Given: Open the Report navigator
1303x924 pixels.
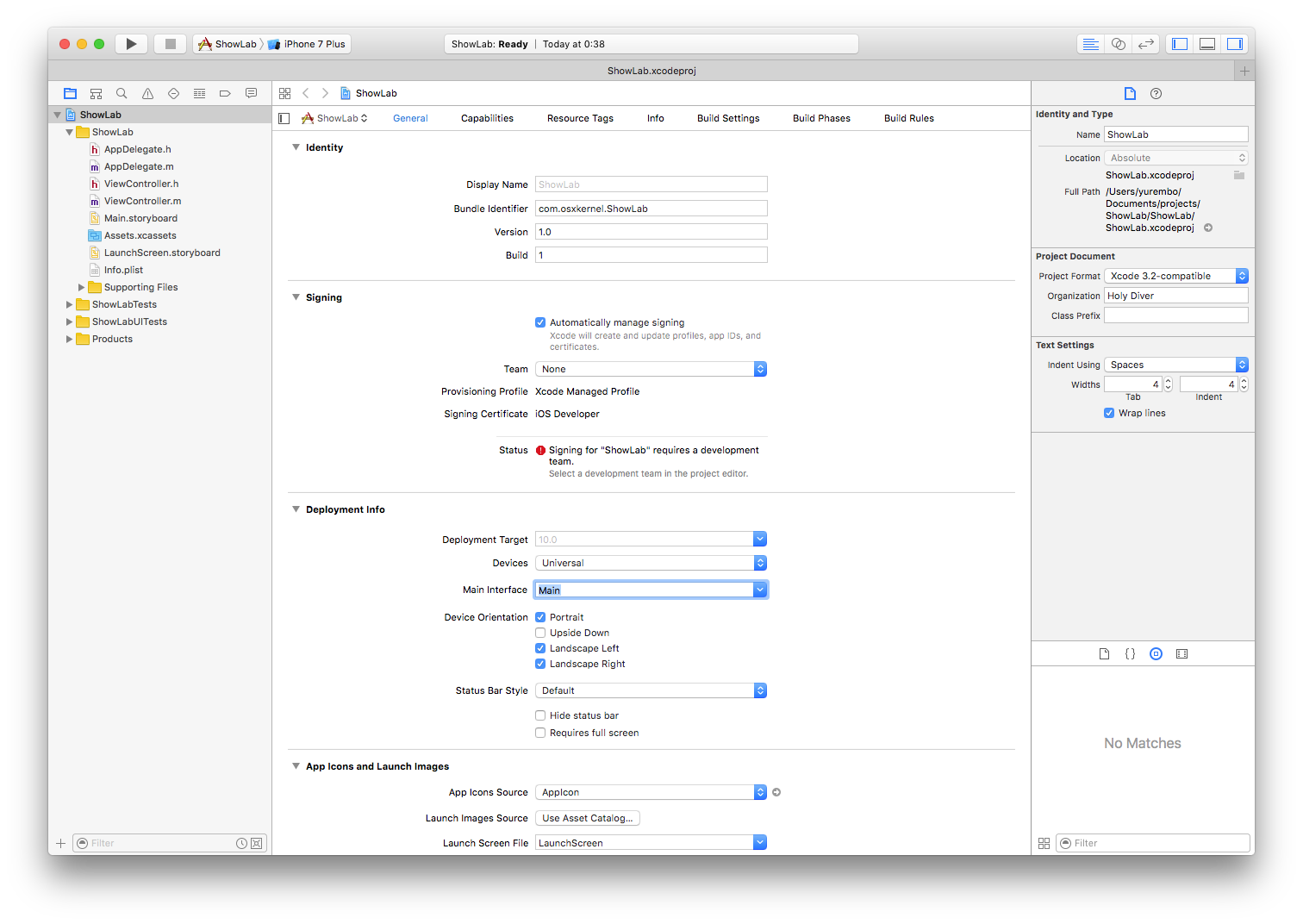Looking at the screenshot, I should pyautogui.click(x=251, y=93).
